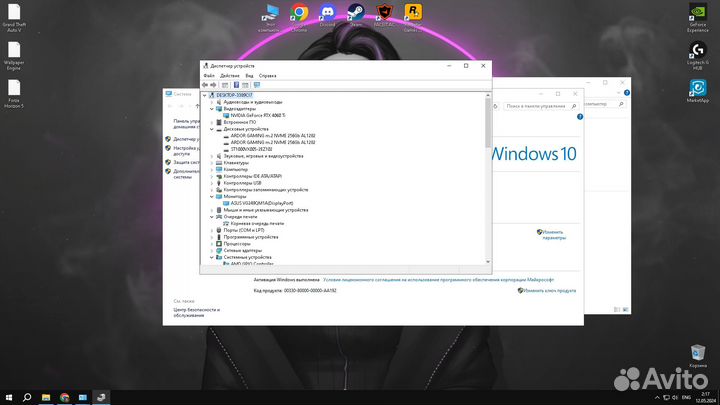Expand the Встроенное ПО node

[x=212, y=122]
